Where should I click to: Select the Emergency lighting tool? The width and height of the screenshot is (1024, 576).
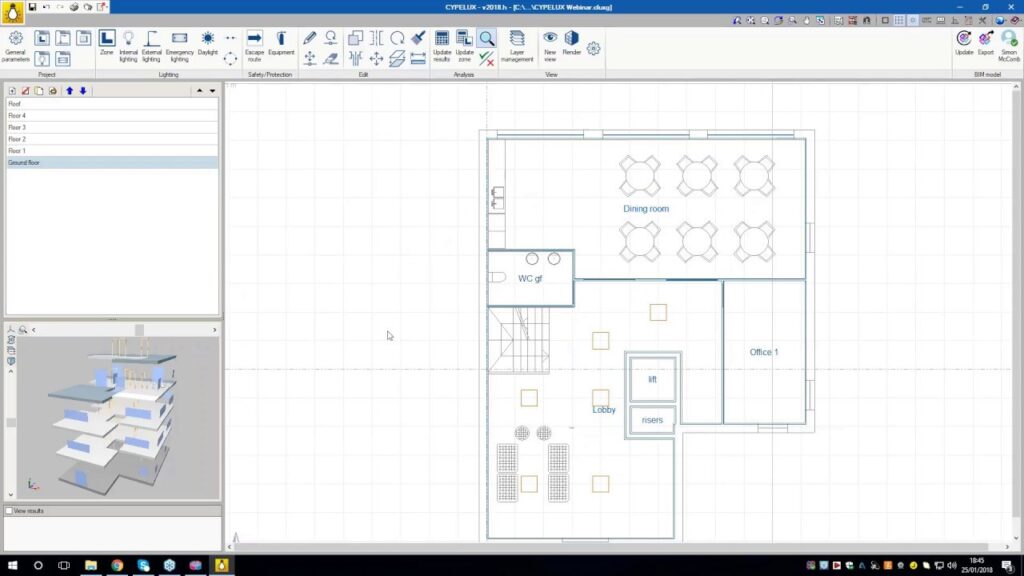click(180, 44)
